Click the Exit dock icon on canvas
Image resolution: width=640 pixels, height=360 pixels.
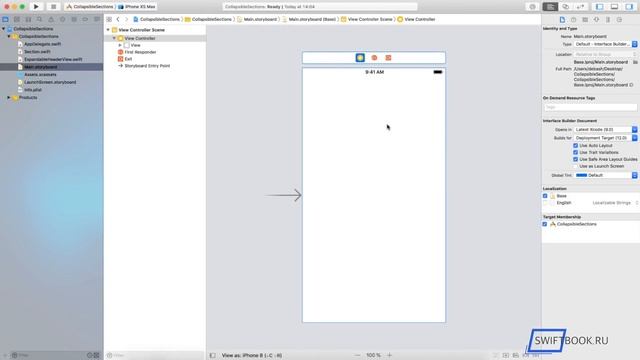[x=388, y=58]
